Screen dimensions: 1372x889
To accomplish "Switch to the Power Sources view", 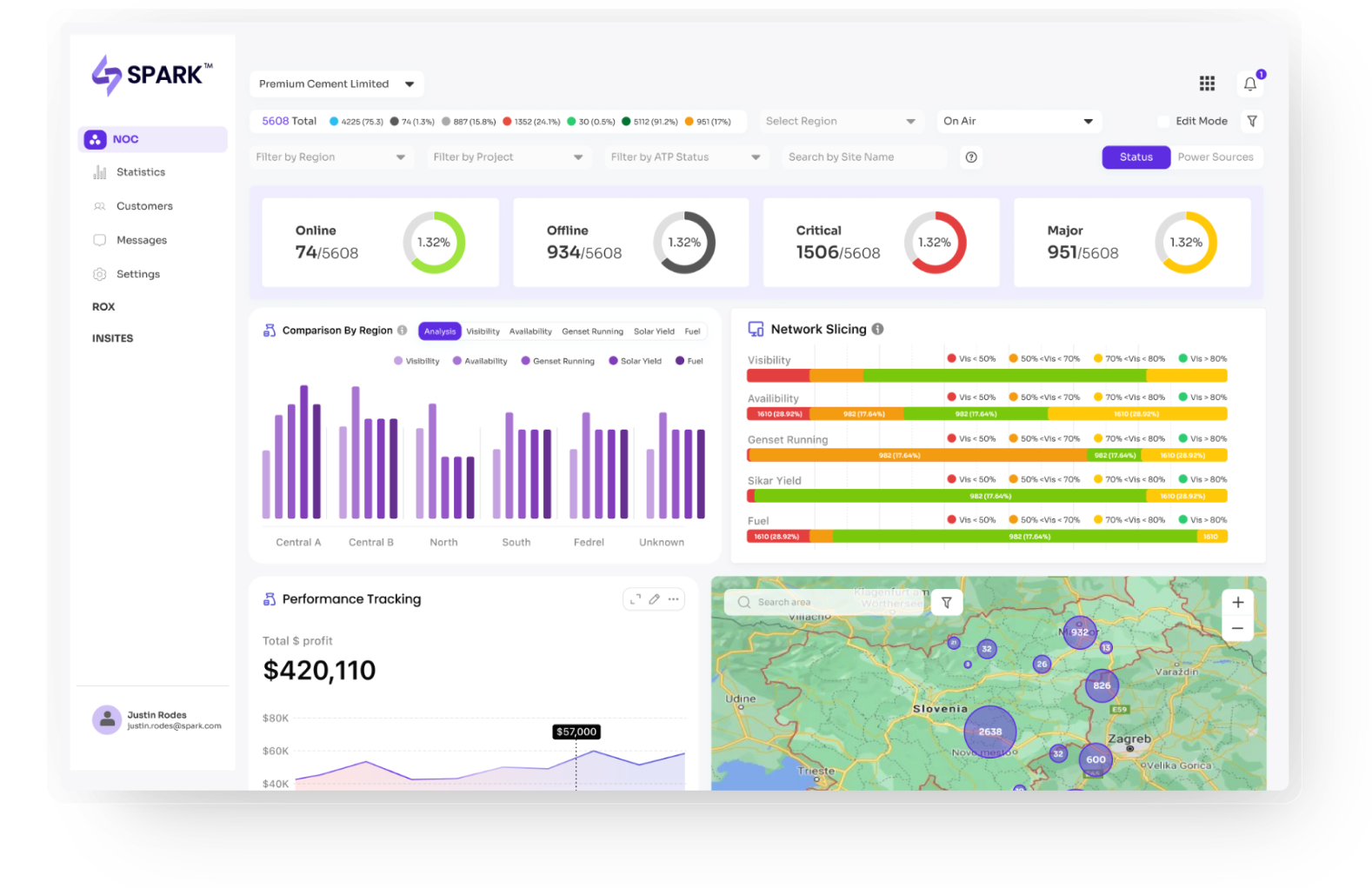I will (1215, 157).
